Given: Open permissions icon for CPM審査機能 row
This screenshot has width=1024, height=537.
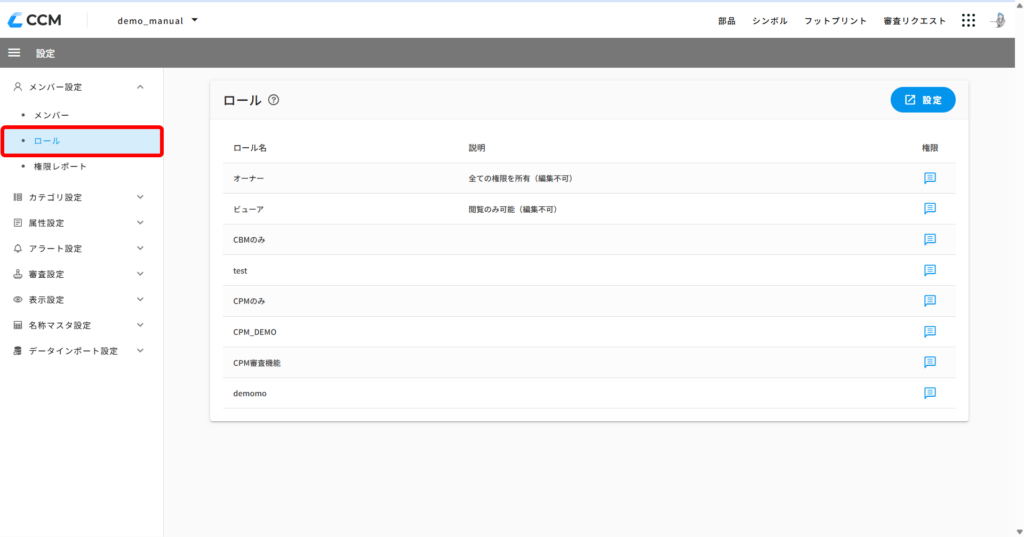Looking at the screenshot, I should [930, 362].
